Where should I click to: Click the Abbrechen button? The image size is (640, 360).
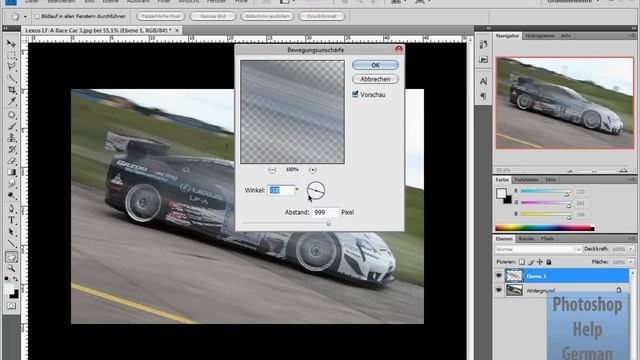click(375, 79)
